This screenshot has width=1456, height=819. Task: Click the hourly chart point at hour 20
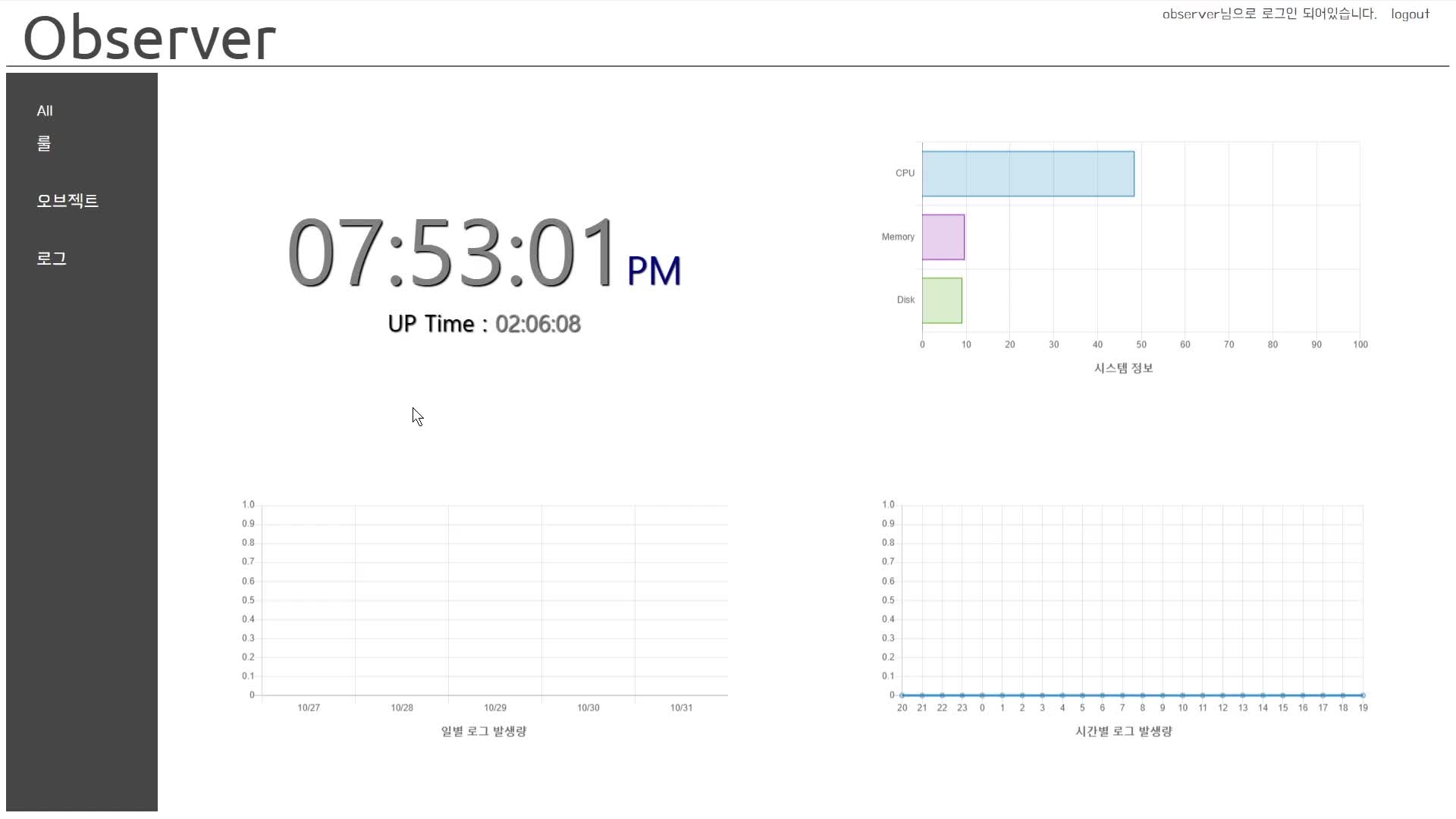(902, 695)
